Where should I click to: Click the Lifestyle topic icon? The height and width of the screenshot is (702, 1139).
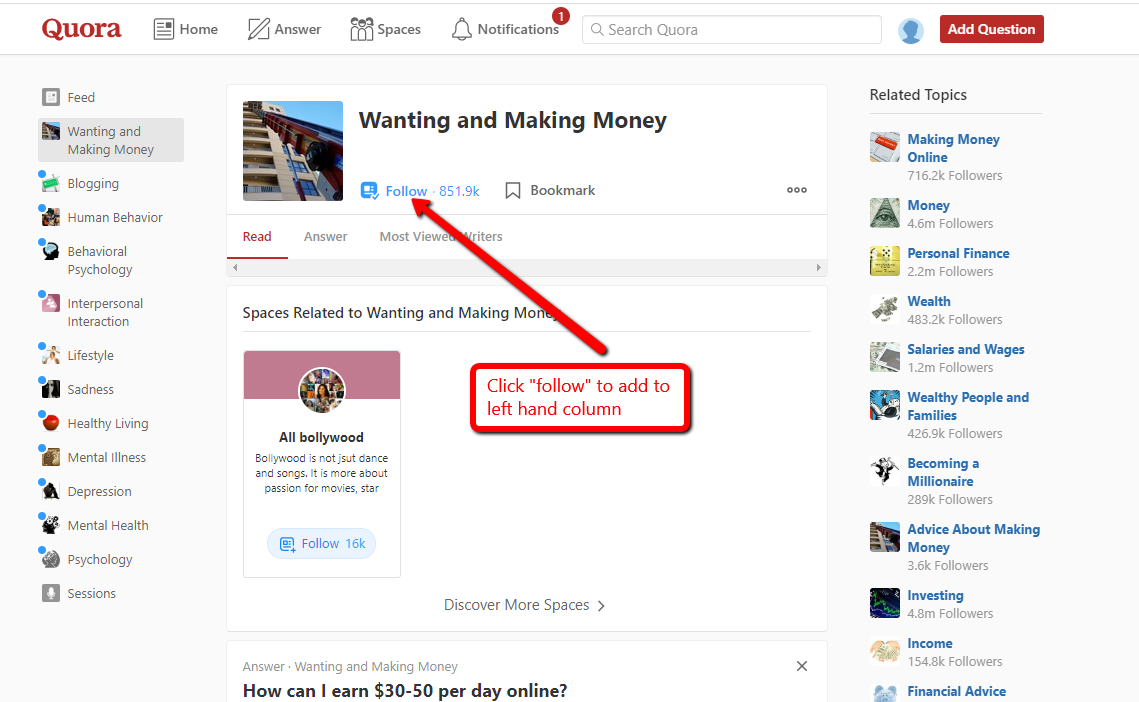point(50,355)
